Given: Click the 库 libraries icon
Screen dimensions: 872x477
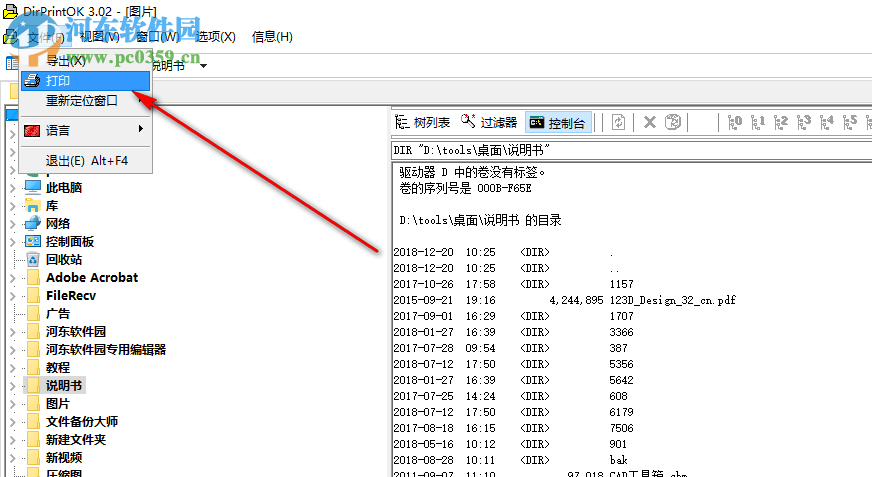Looking at the screenshot, I should click(x=33, y=206).
